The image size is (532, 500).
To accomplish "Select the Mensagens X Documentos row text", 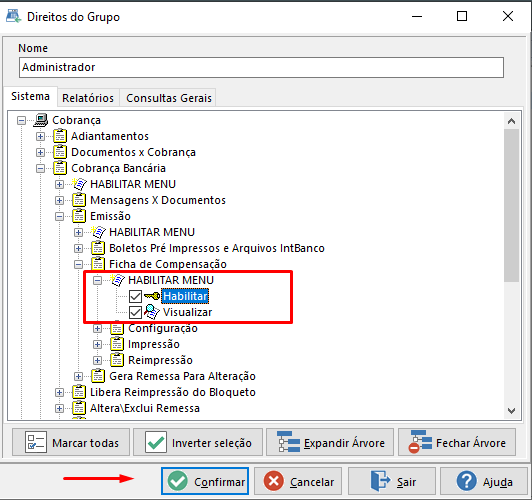I will 158,200.
